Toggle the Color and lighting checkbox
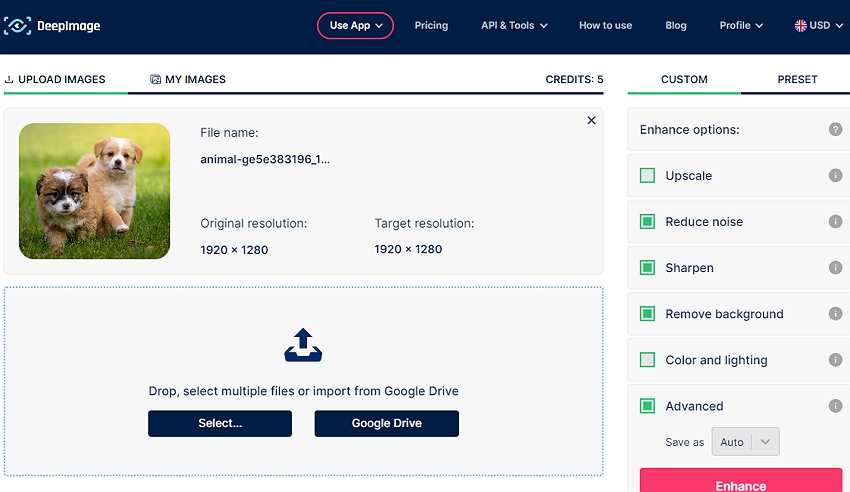This screenshot has height=492, width=850. [x=647, y=360]
